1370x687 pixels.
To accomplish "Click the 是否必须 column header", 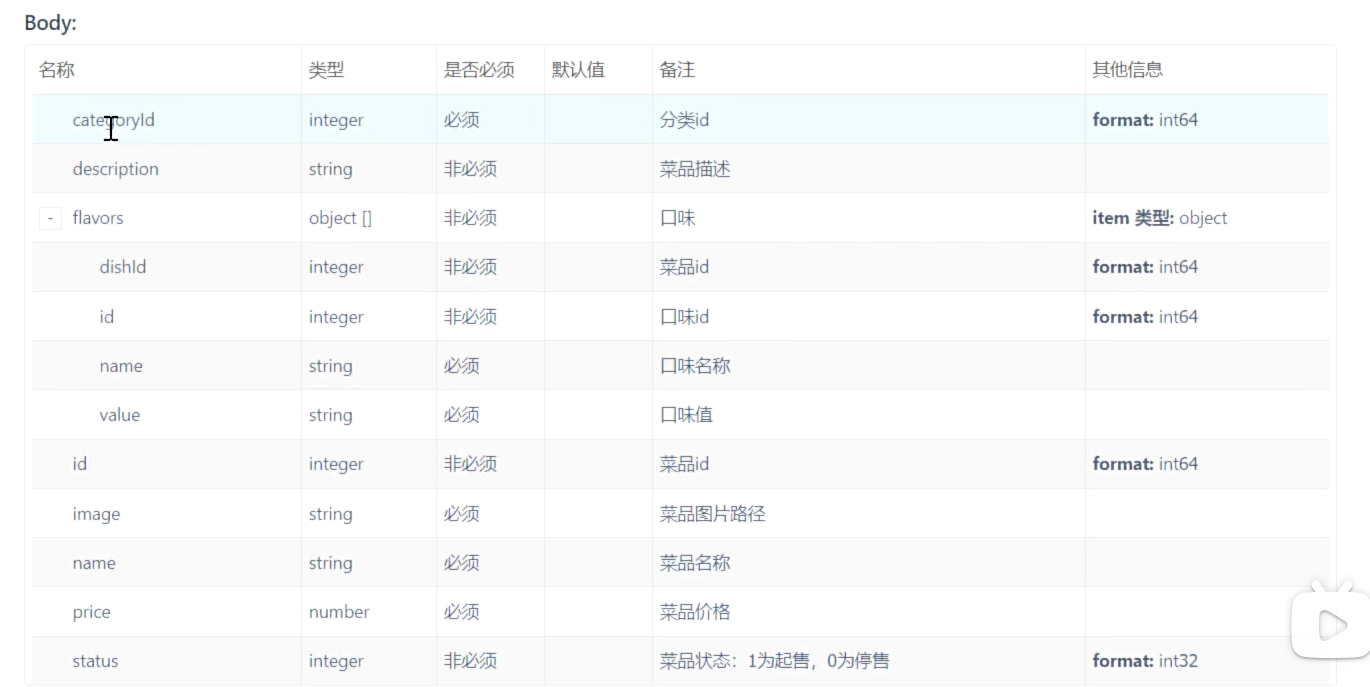I will [479, 70].
